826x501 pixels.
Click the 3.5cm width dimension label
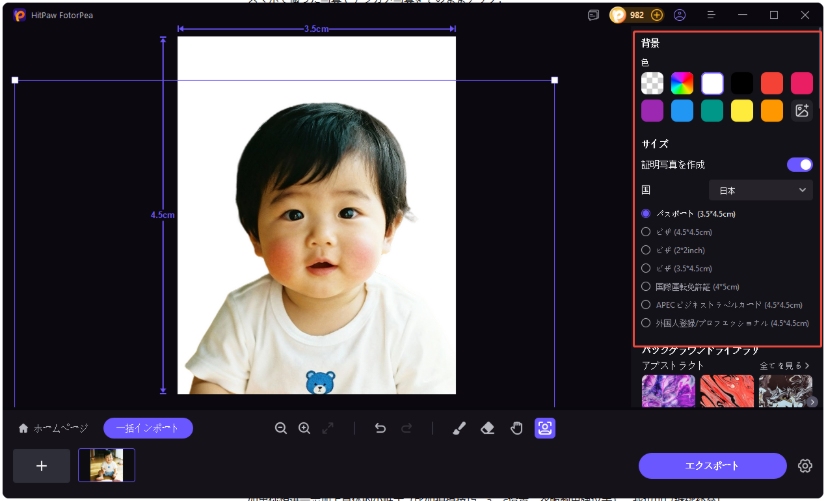(316, 28)
